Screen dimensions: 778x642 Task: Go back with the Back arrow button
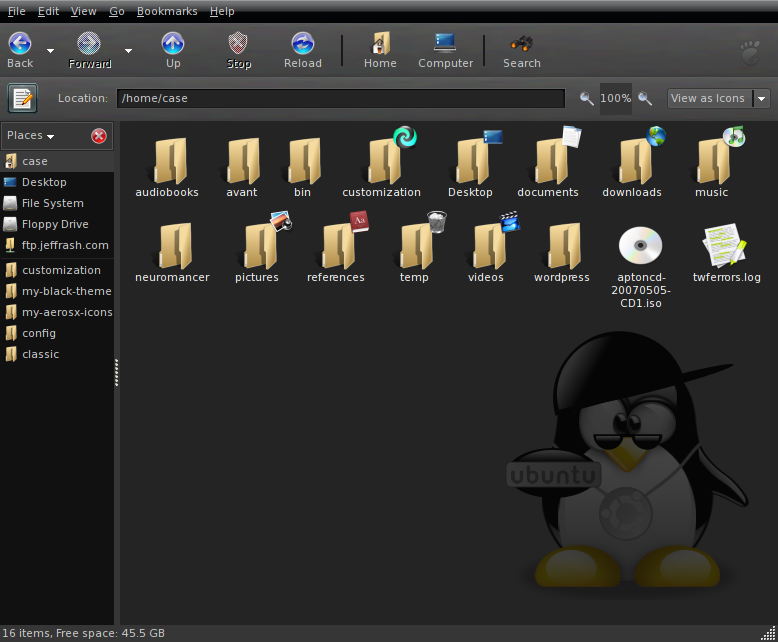(20, 50)
